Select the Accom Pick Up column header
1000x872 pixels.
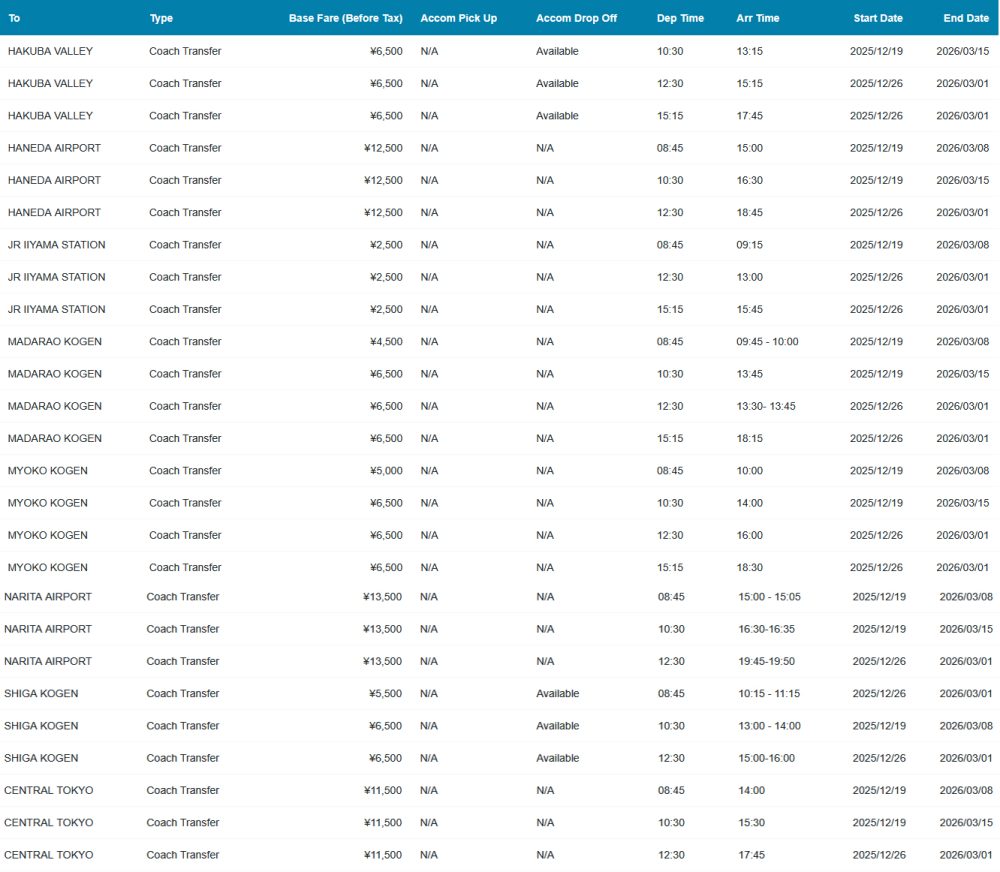pos(458,18)
